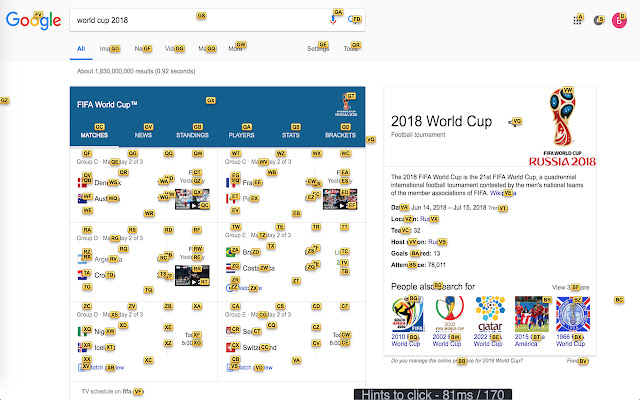This screenshot has width=640, height=400.
Task: Click the share icon beside 2018 World Cup
Action: pyautogui.click(x=511, y=122)
